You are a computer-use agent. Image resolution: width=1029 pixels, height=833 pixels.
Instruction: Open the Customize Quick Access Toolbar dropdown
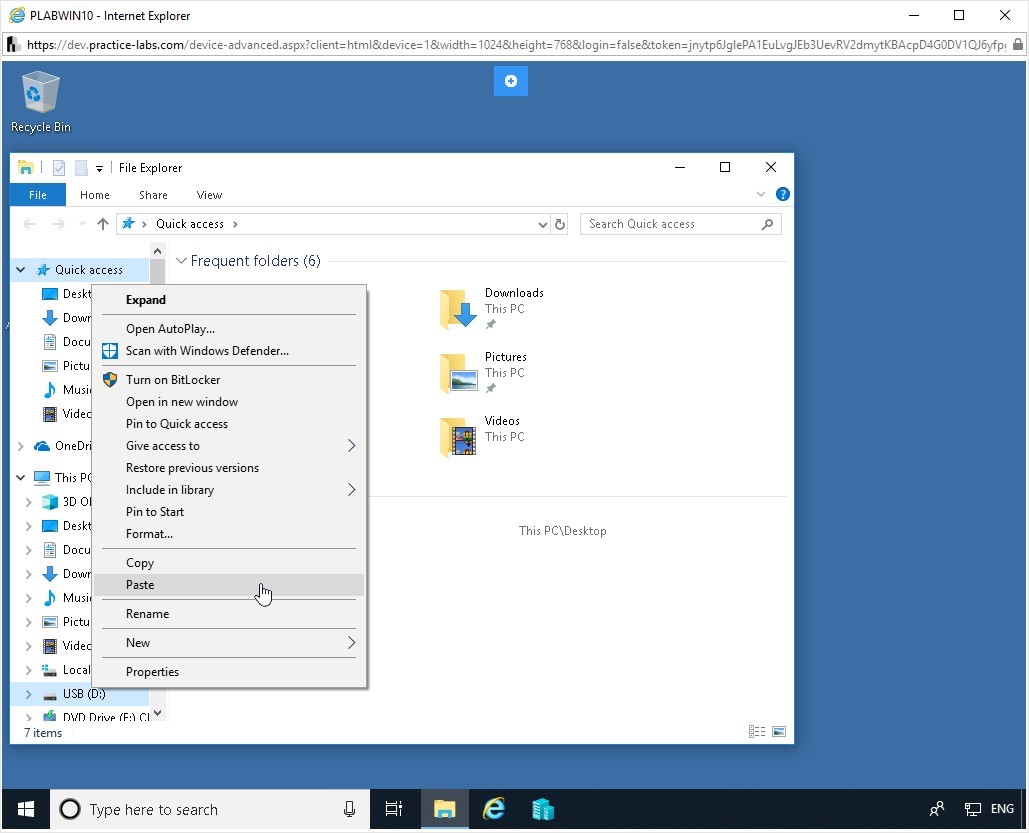99,169
